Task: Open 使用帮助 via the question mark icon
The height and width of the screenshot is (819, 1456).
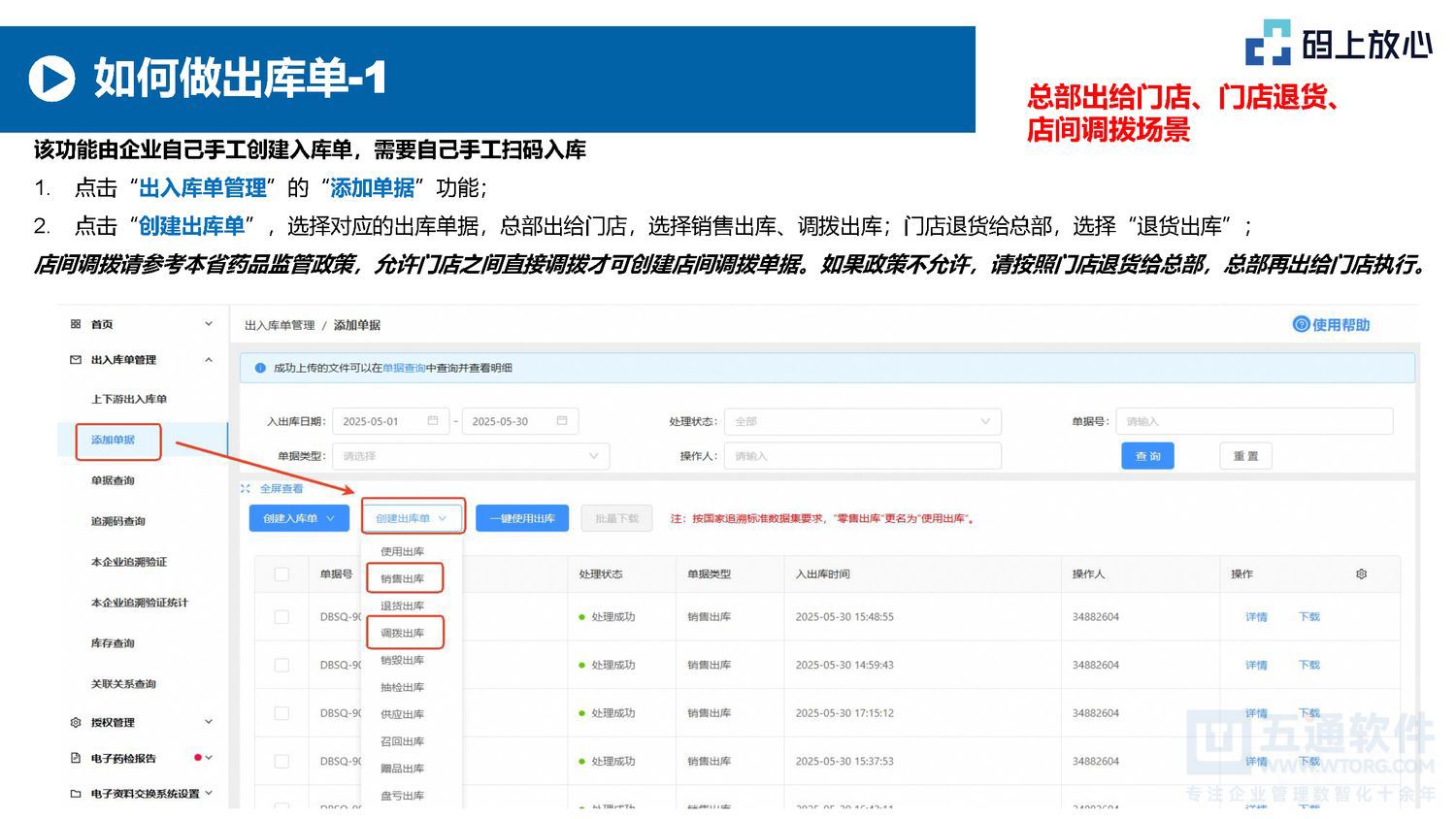Action: tap(1301, 325)
